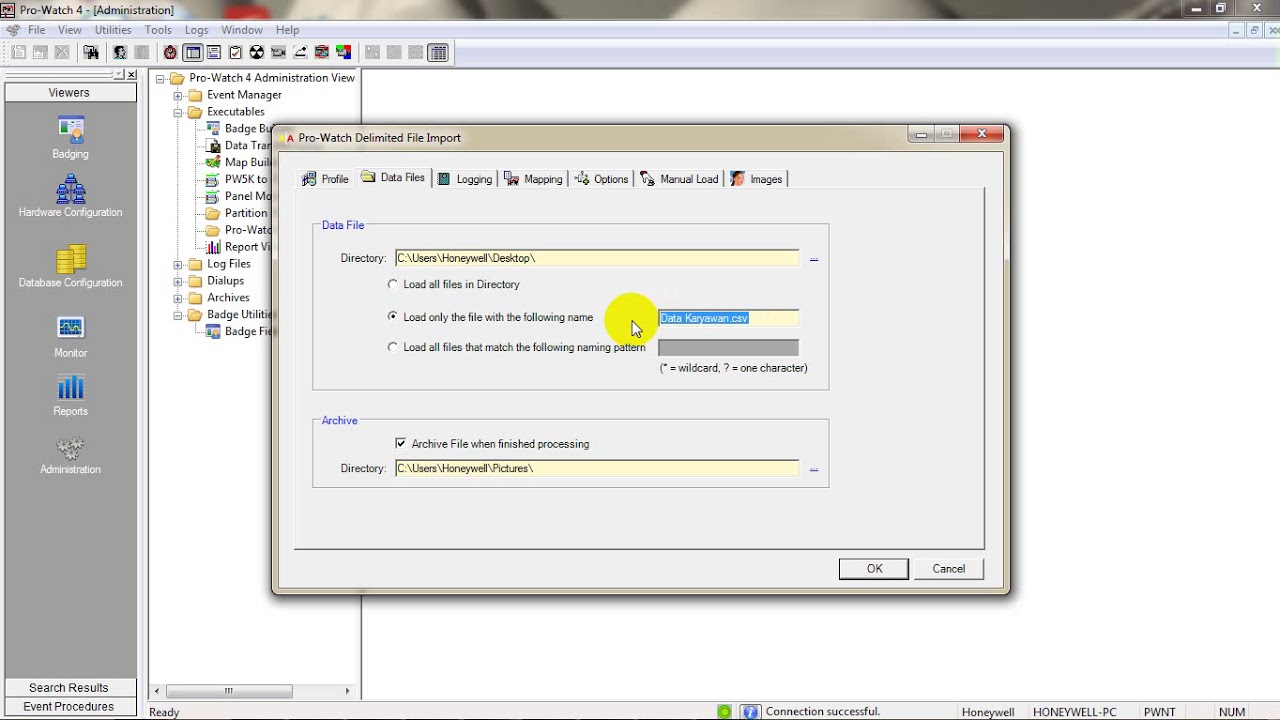Click the highlighted window-pane toolbar icon
Screen dimensions: 1280x720
pyautogui.click(x=193, y=53)
